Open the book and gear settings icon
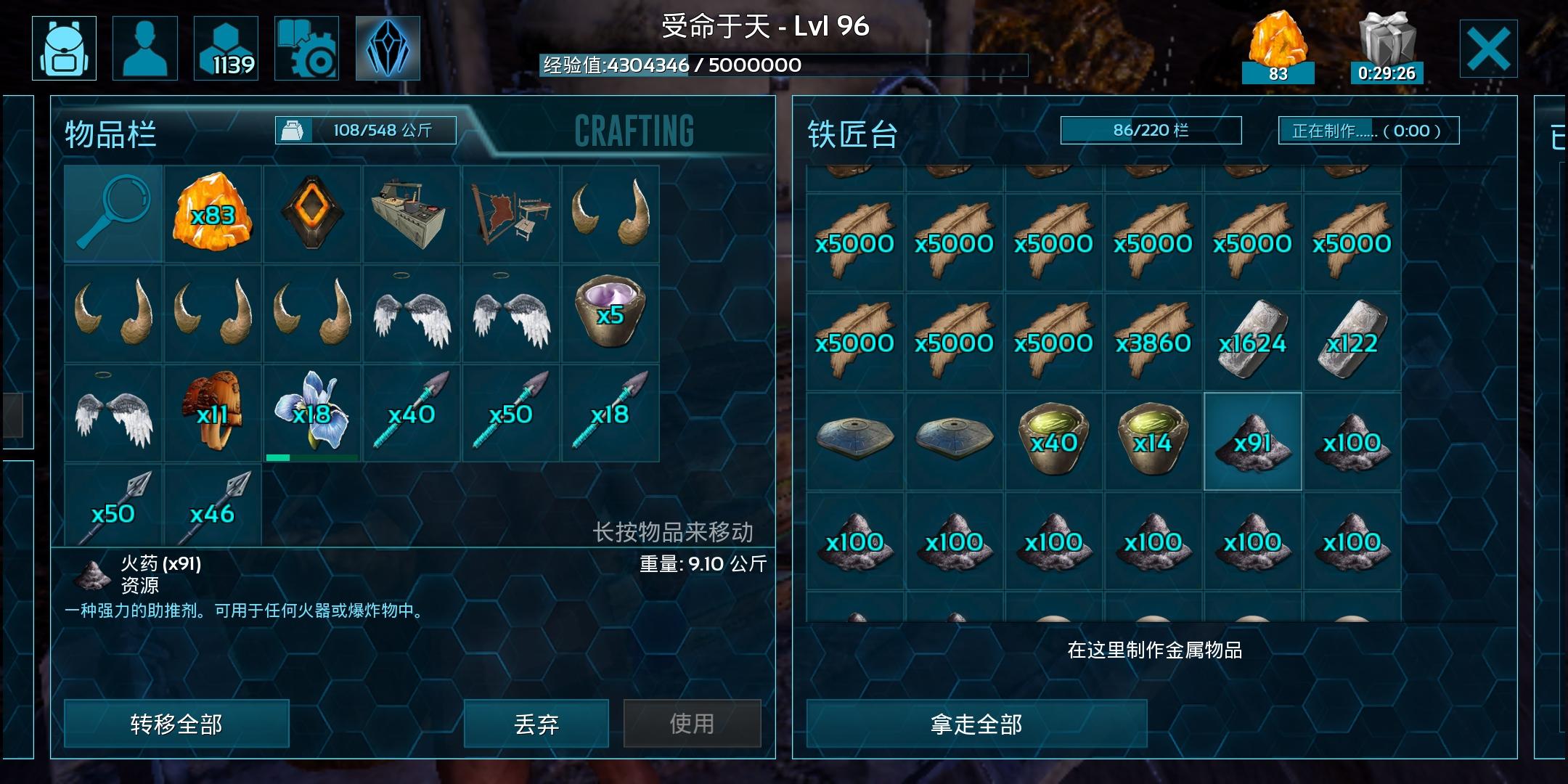The image size is (1568, 784). point(306,48)
